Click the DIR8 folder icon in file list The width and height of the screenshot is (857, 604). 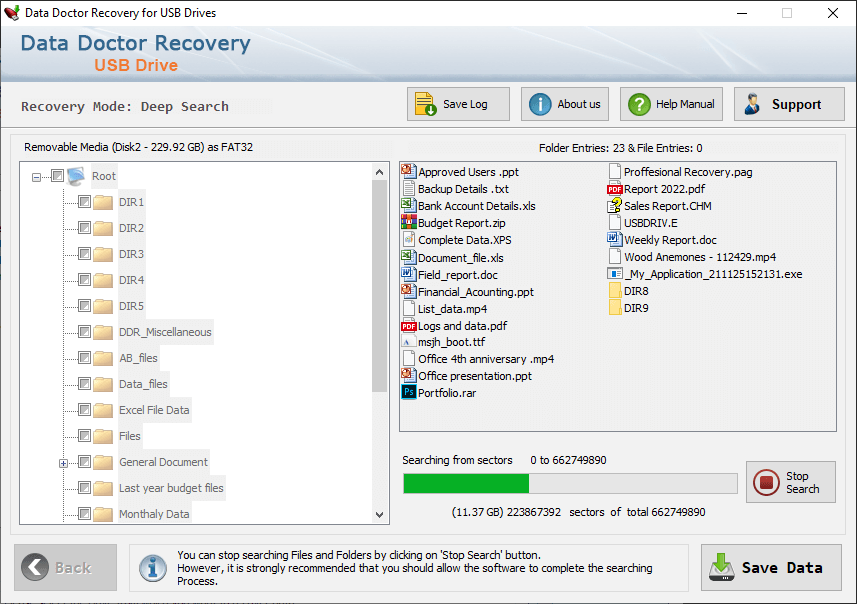click(615, 291)
